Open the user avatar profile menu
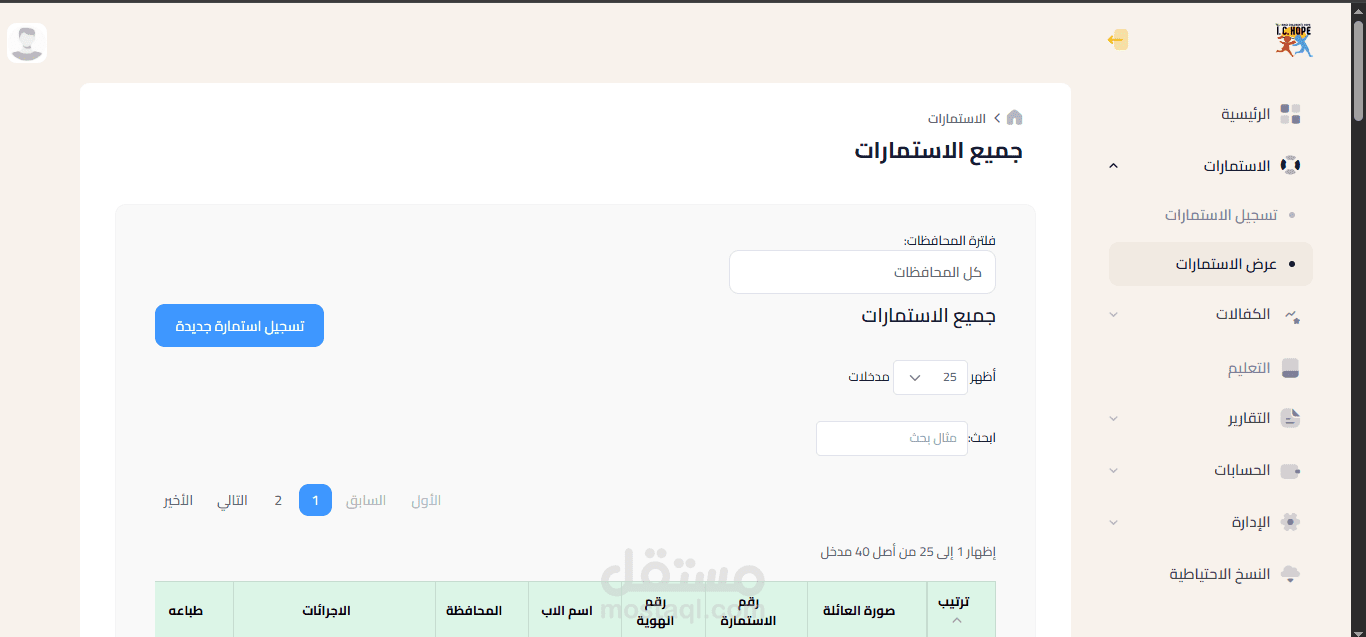 [x=27, y=43]
